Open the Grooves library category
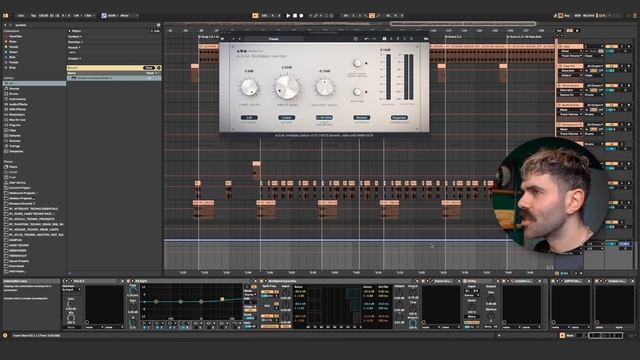 click(x=15, y=141)
